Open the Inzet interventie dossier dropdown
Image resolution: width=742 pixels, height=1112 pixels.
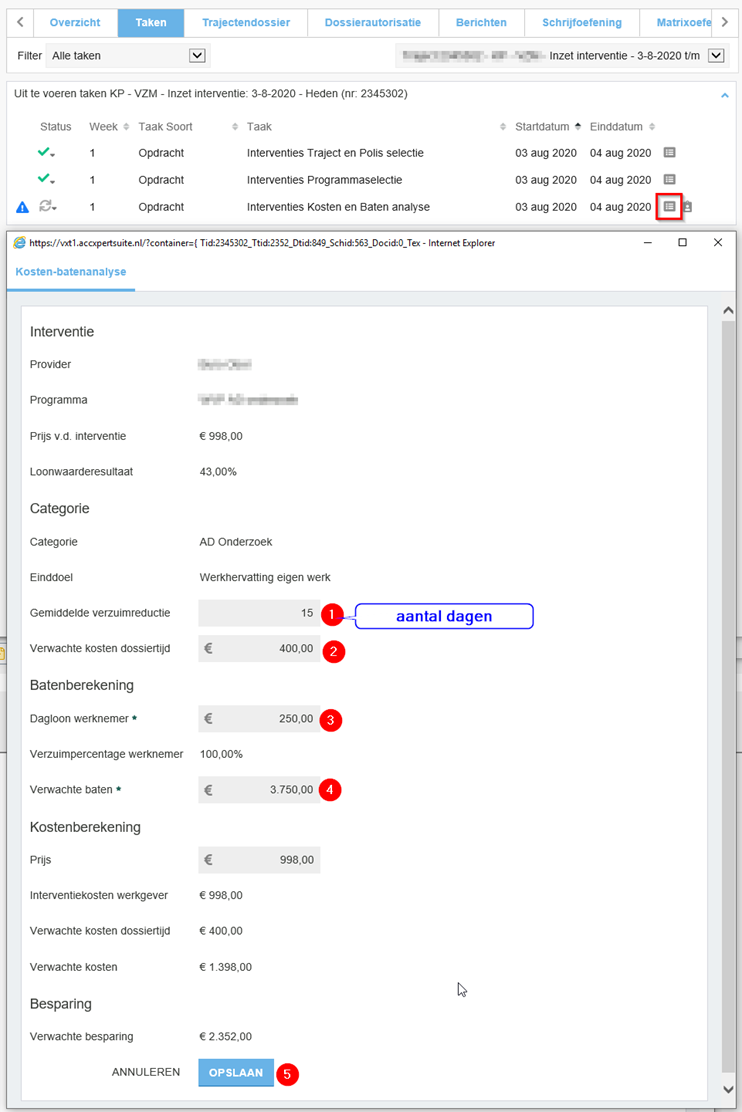click(715, 56)
